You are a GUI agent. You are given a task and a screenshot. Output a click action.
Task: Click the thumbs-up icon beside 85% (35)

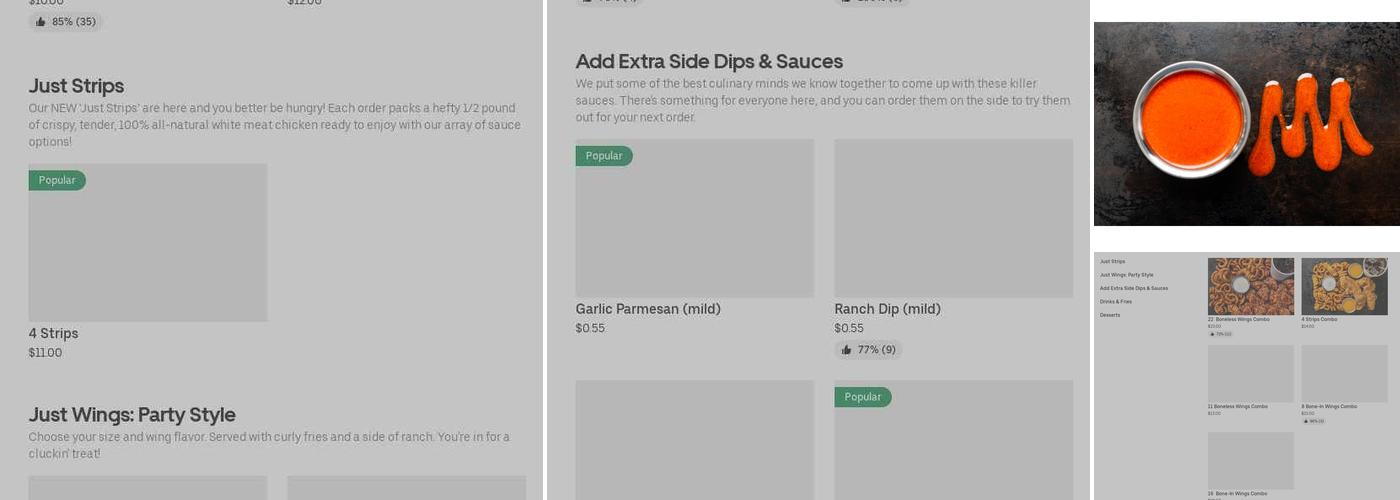tap(41, 22)
